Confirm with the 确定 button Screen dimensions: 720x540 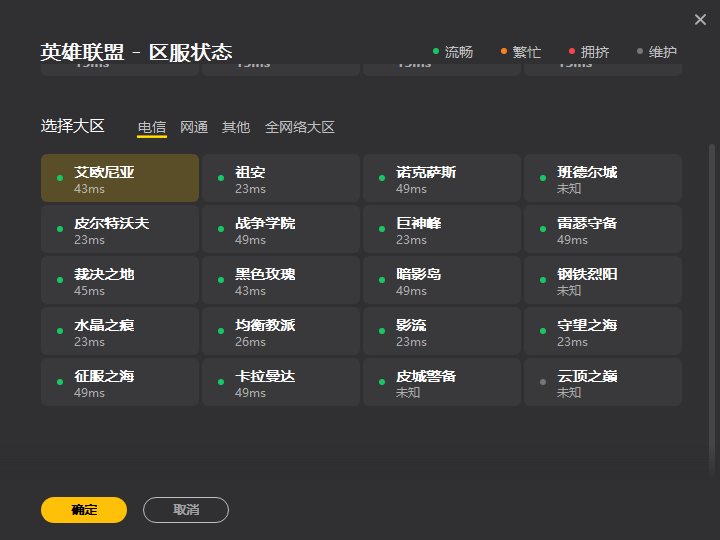(x=84, y=510)
